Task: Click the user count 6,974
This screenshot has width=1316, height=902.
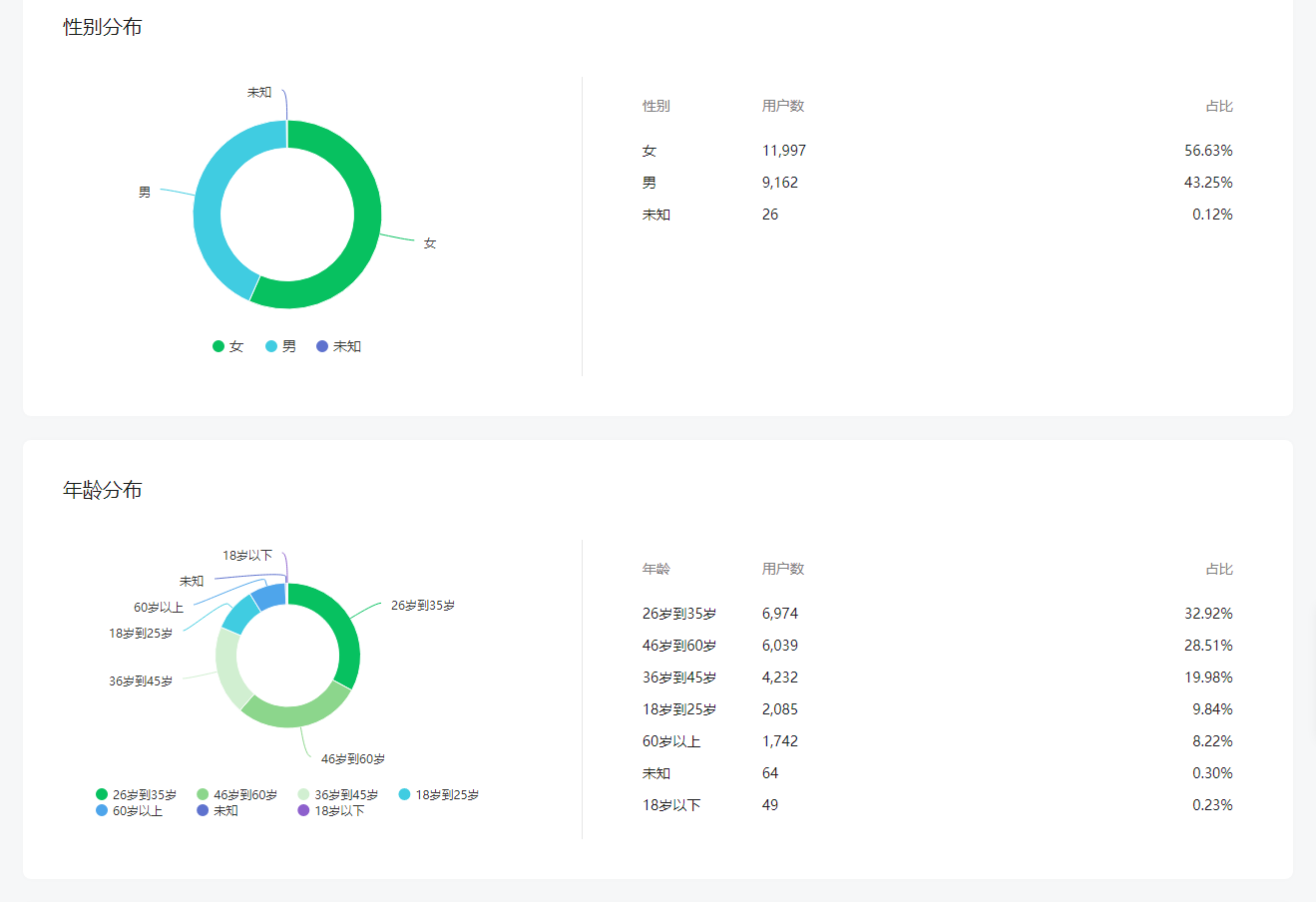Action: pos(780,614)
